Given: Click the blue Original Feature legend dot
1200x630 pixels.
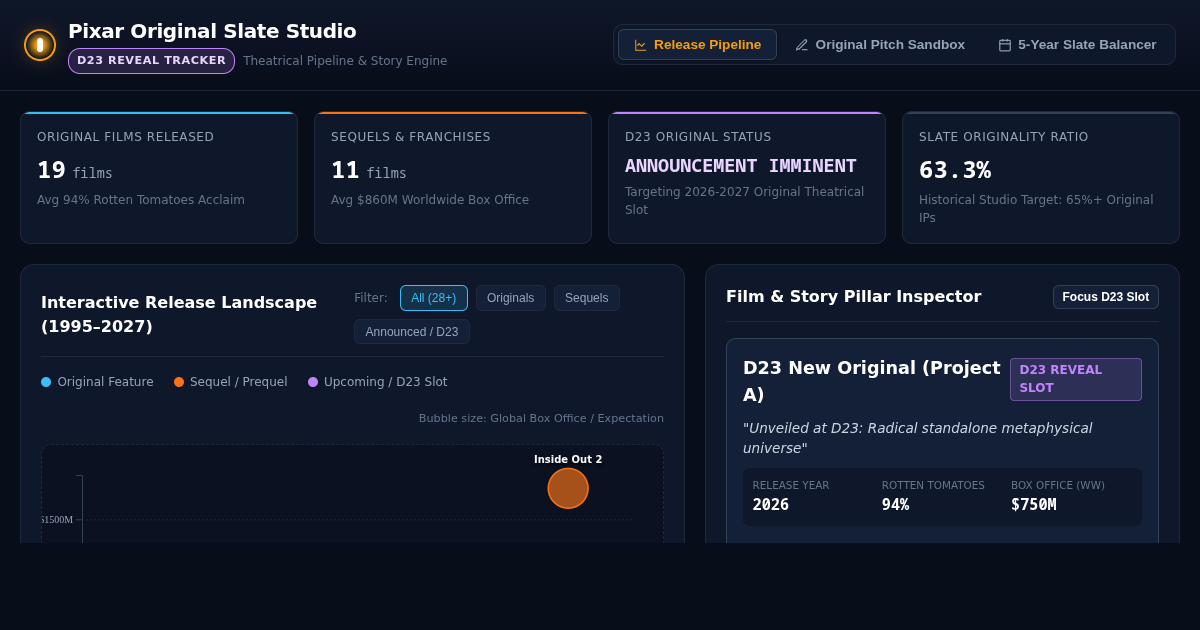Looking at the screenshot, I should point(46,382).
